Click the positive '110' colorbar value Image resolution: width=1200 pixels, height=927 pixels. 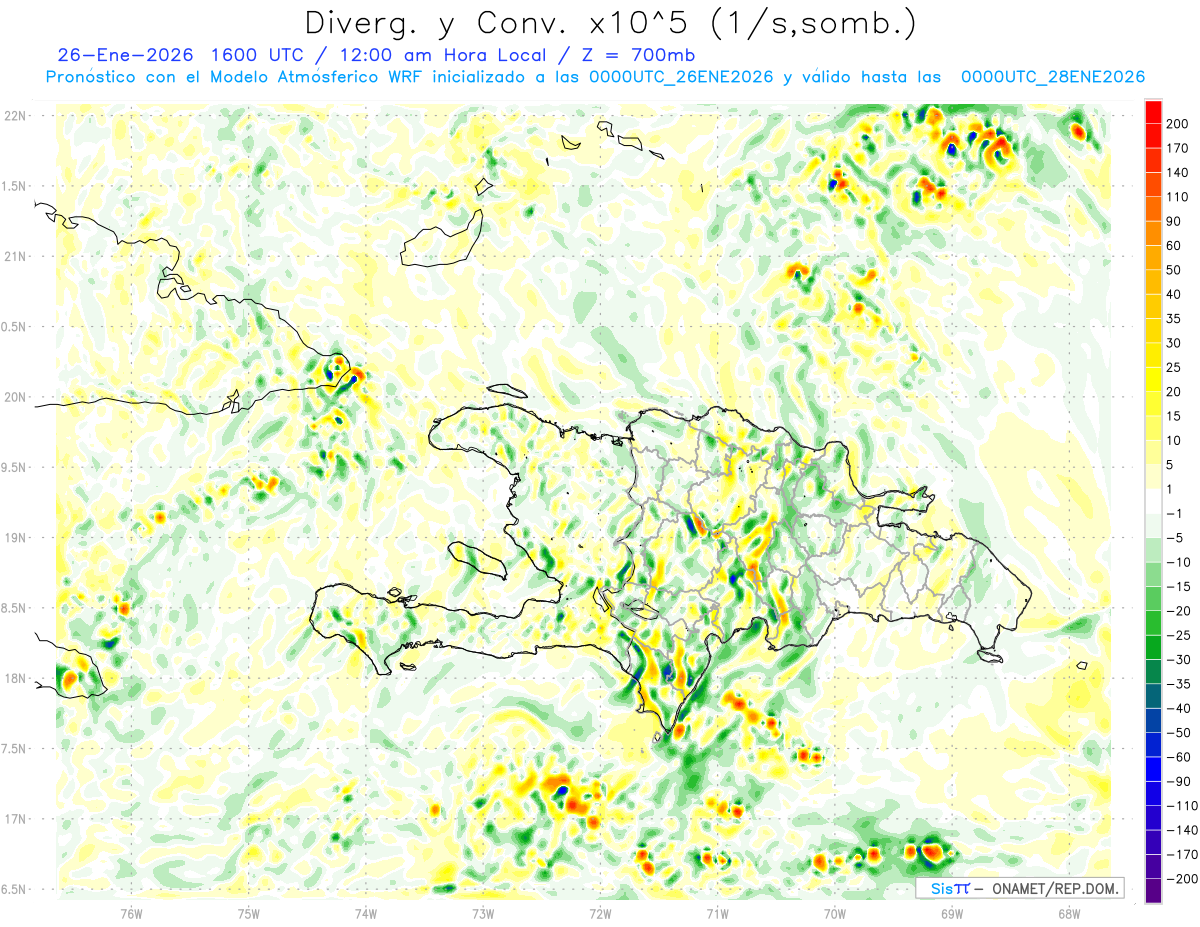coord(1178,197)
